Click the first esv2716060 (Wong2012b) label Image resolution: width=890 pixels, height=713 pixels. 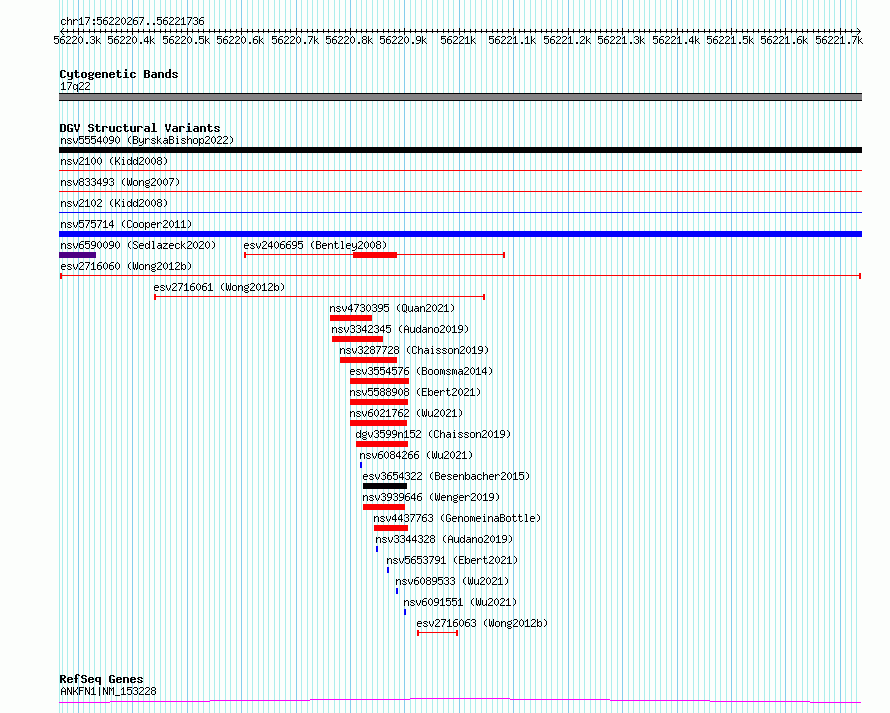(126, 266)
